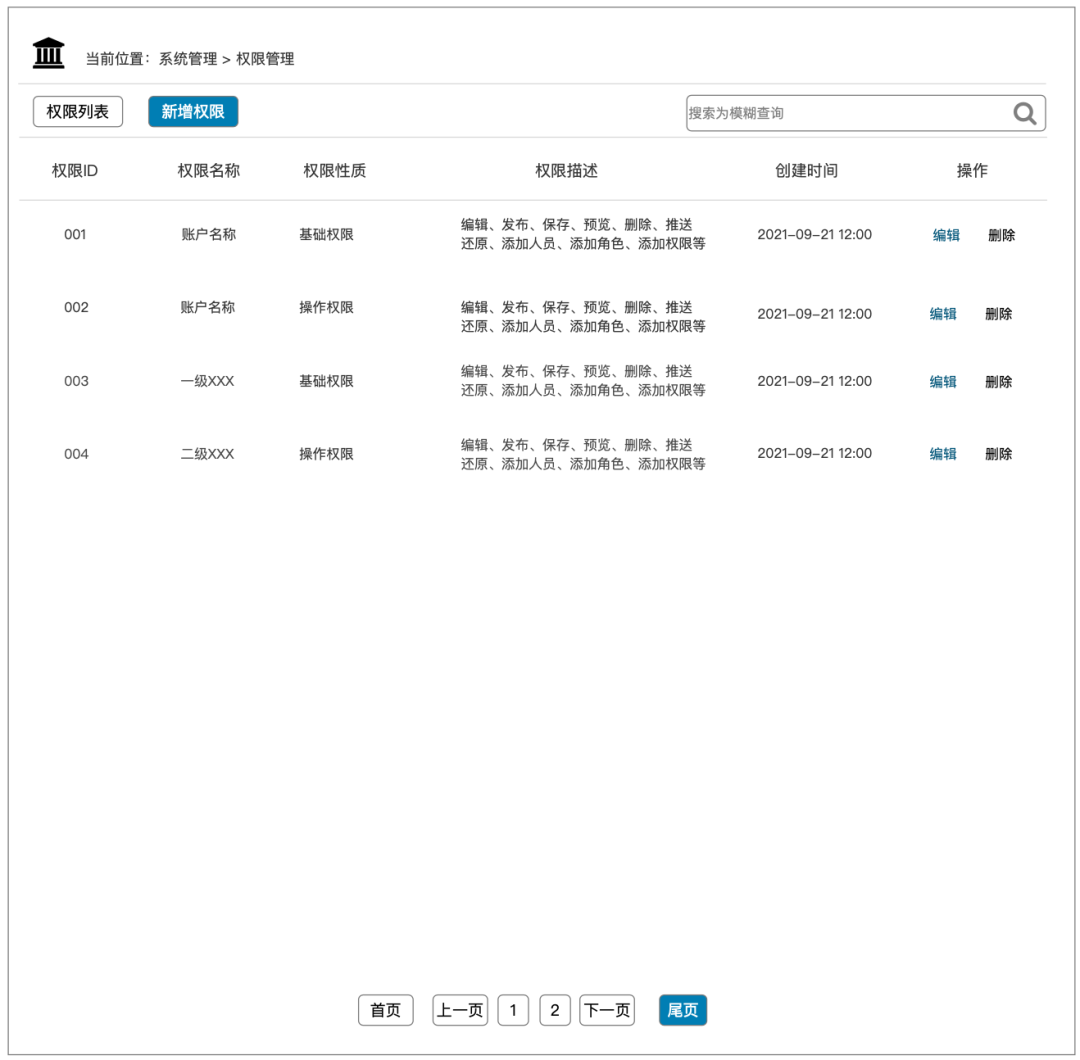Image resolution: width=1080 pixels, height=1060 pixels.
Task: Edit permission row 002
Action: click(943, 314)
